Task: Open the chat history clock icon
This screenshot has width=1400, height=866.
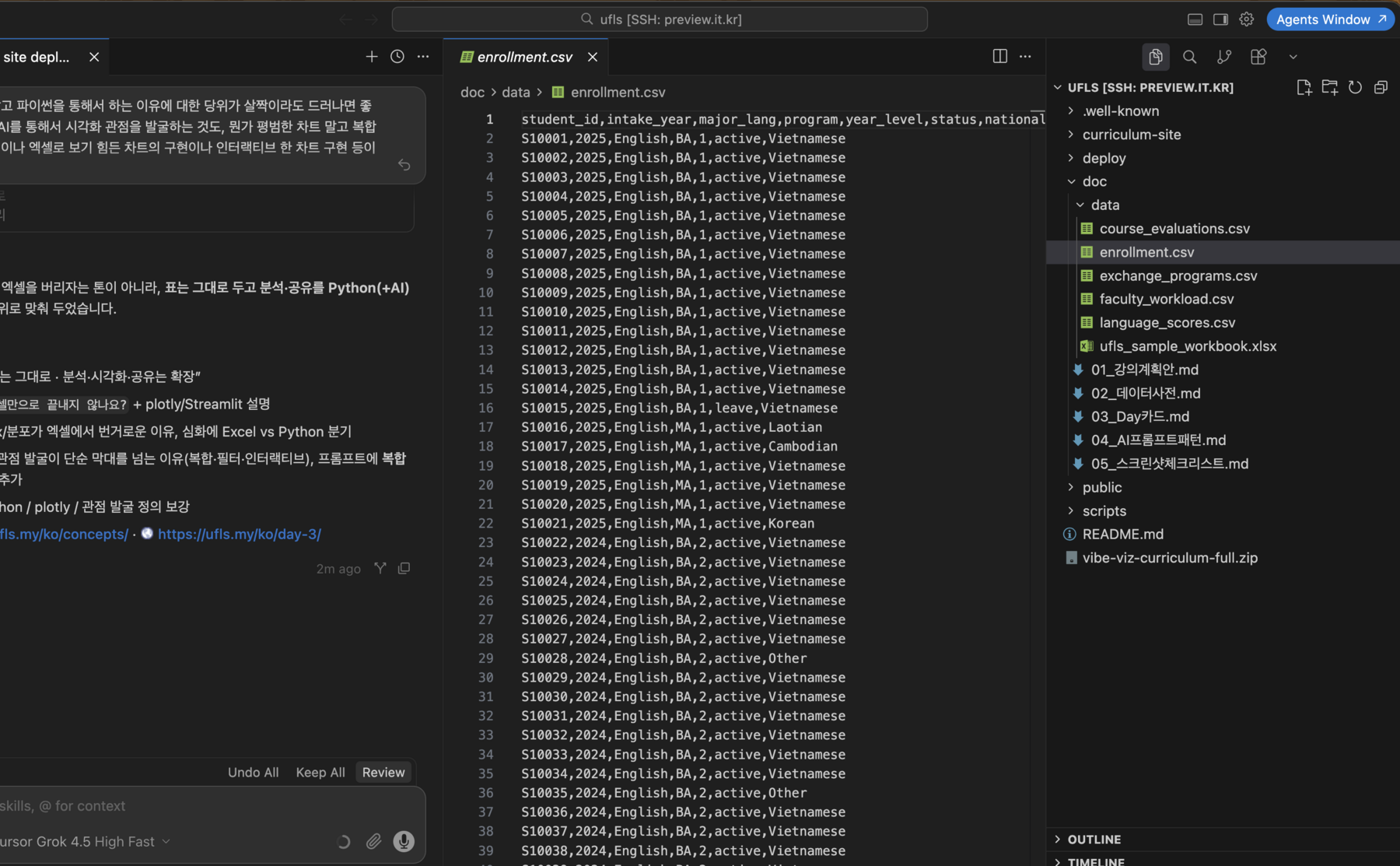Action: coord(397,56)
